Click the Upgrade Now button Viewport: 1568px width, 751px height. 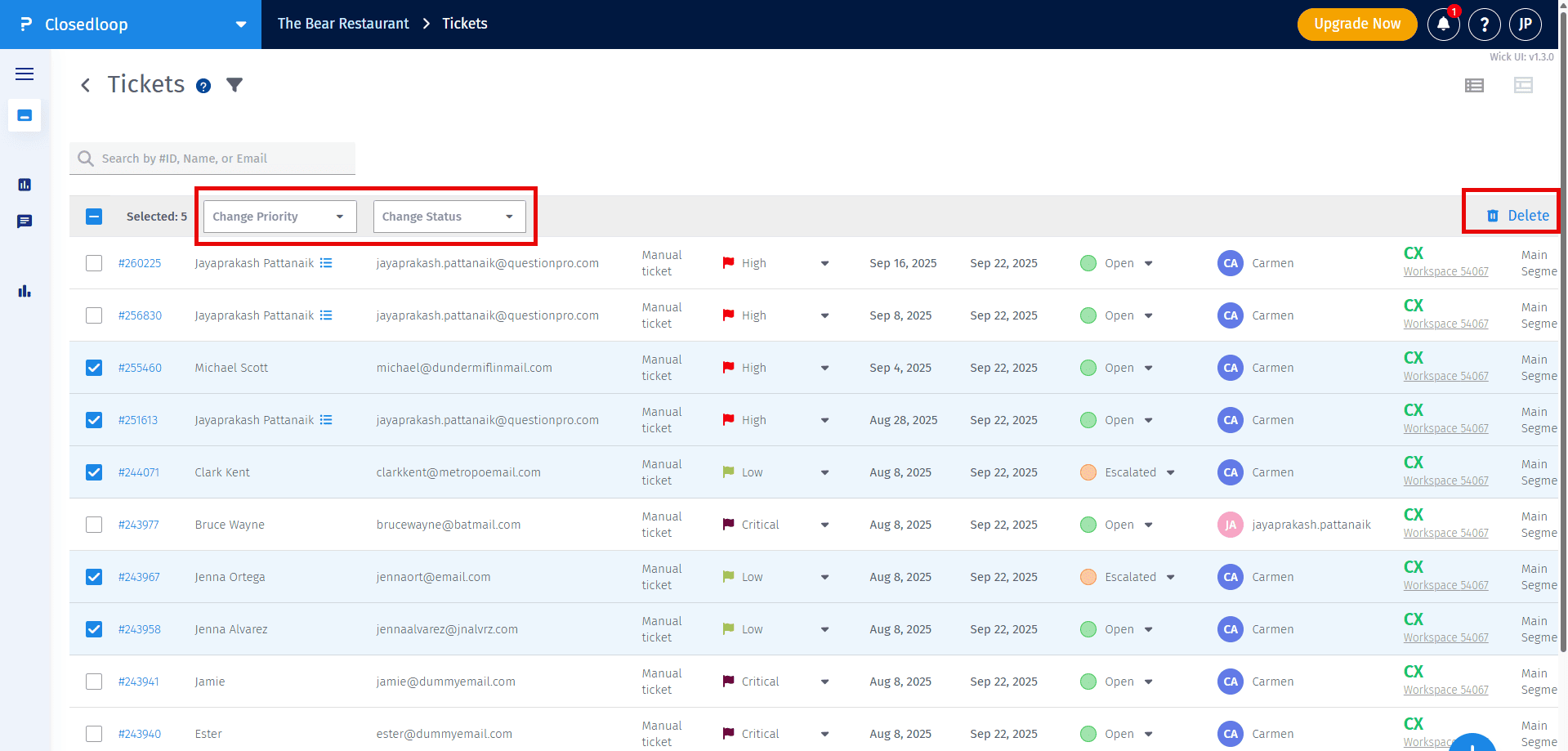(1356, 25)
